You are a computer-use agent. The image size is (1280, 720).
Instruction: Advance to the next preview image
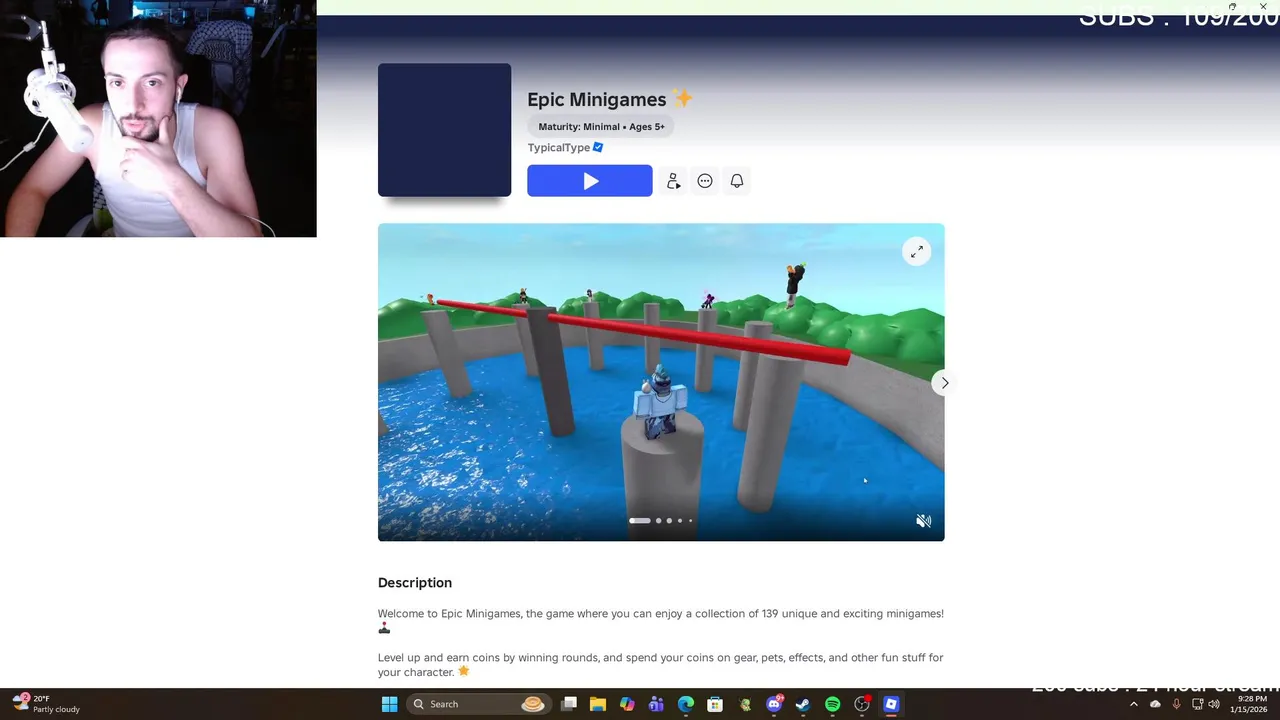(944, 383)
